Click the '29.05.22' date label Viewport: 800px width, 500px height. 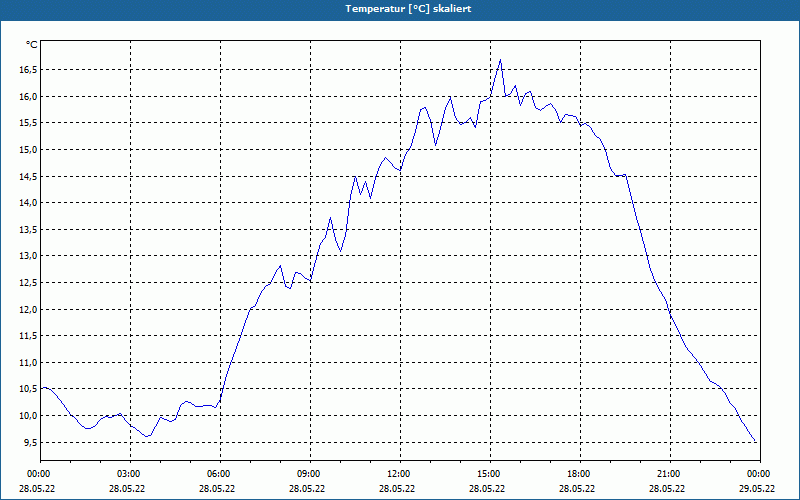pyautogui.click(x=757, y=489)
